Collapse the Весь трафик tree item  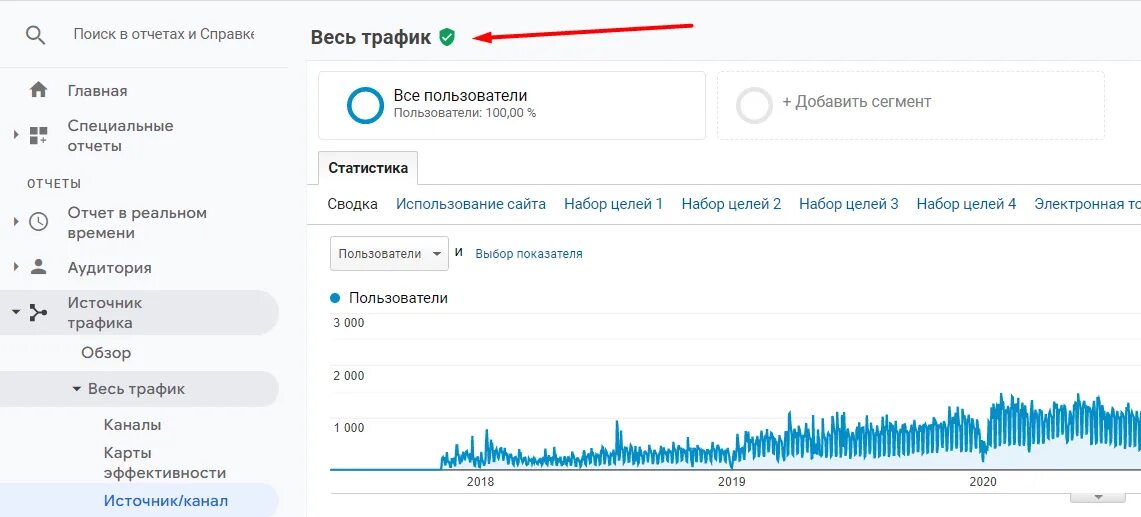click(x=77, y=389)
